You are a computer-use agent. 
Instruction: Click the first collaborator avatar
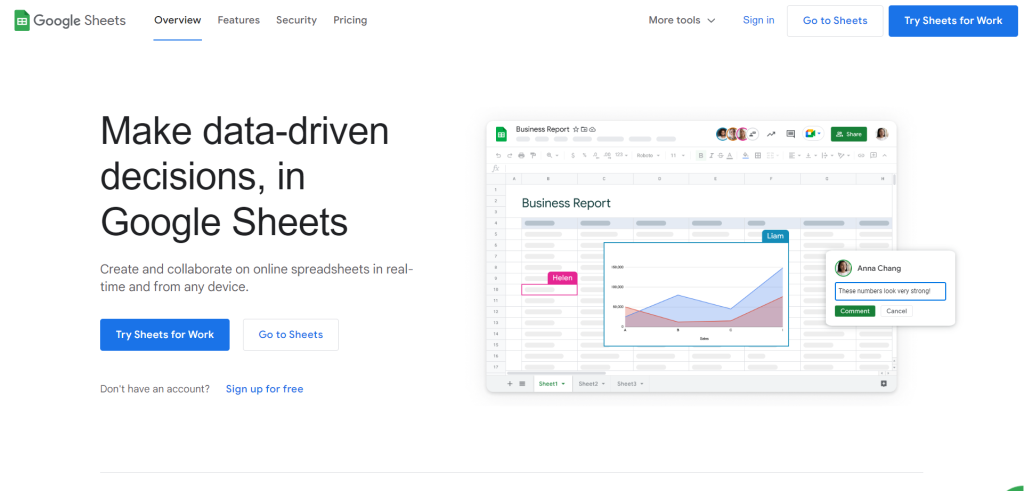[x=722, y=134]
